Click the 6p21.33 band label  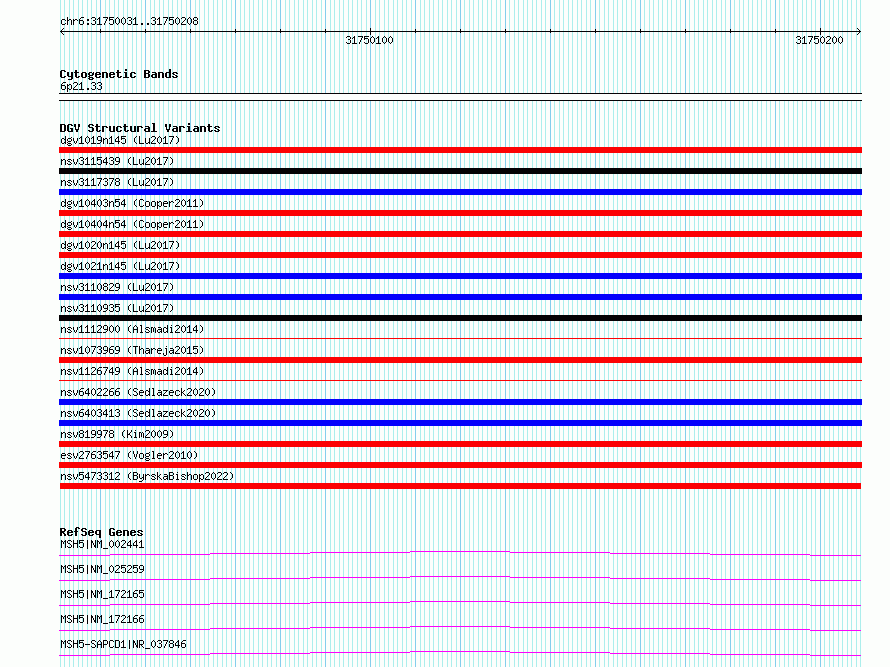(81, 86)
